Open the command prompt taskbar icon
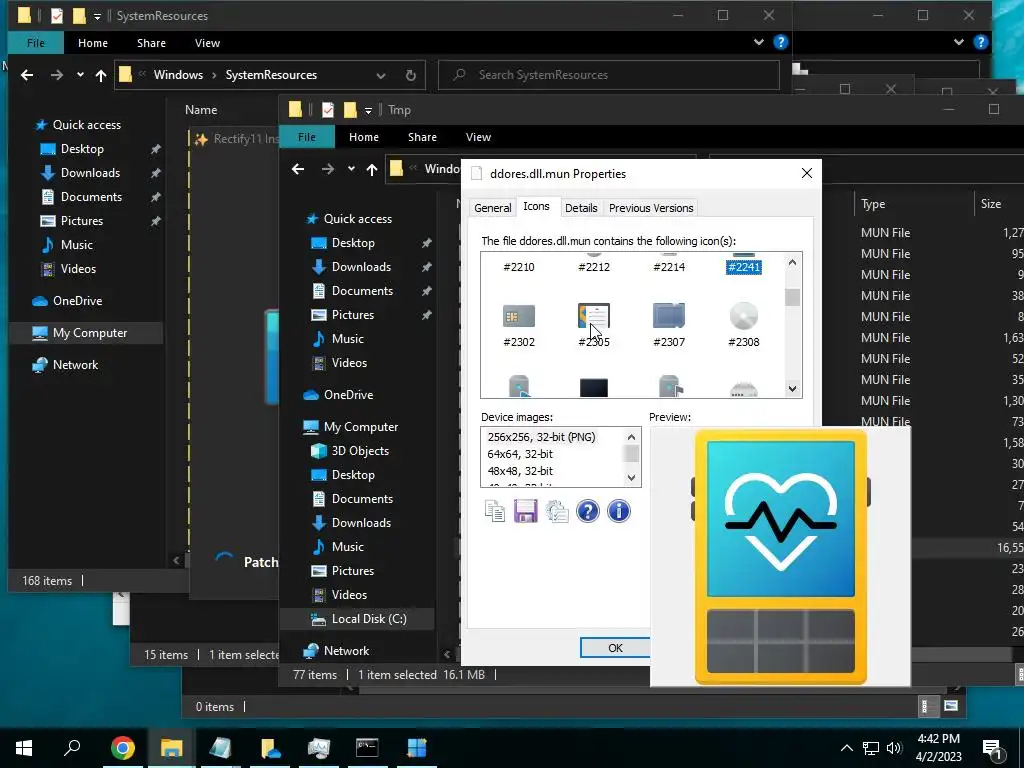Screen dimensions: 1024x768 tap(367, 748)
